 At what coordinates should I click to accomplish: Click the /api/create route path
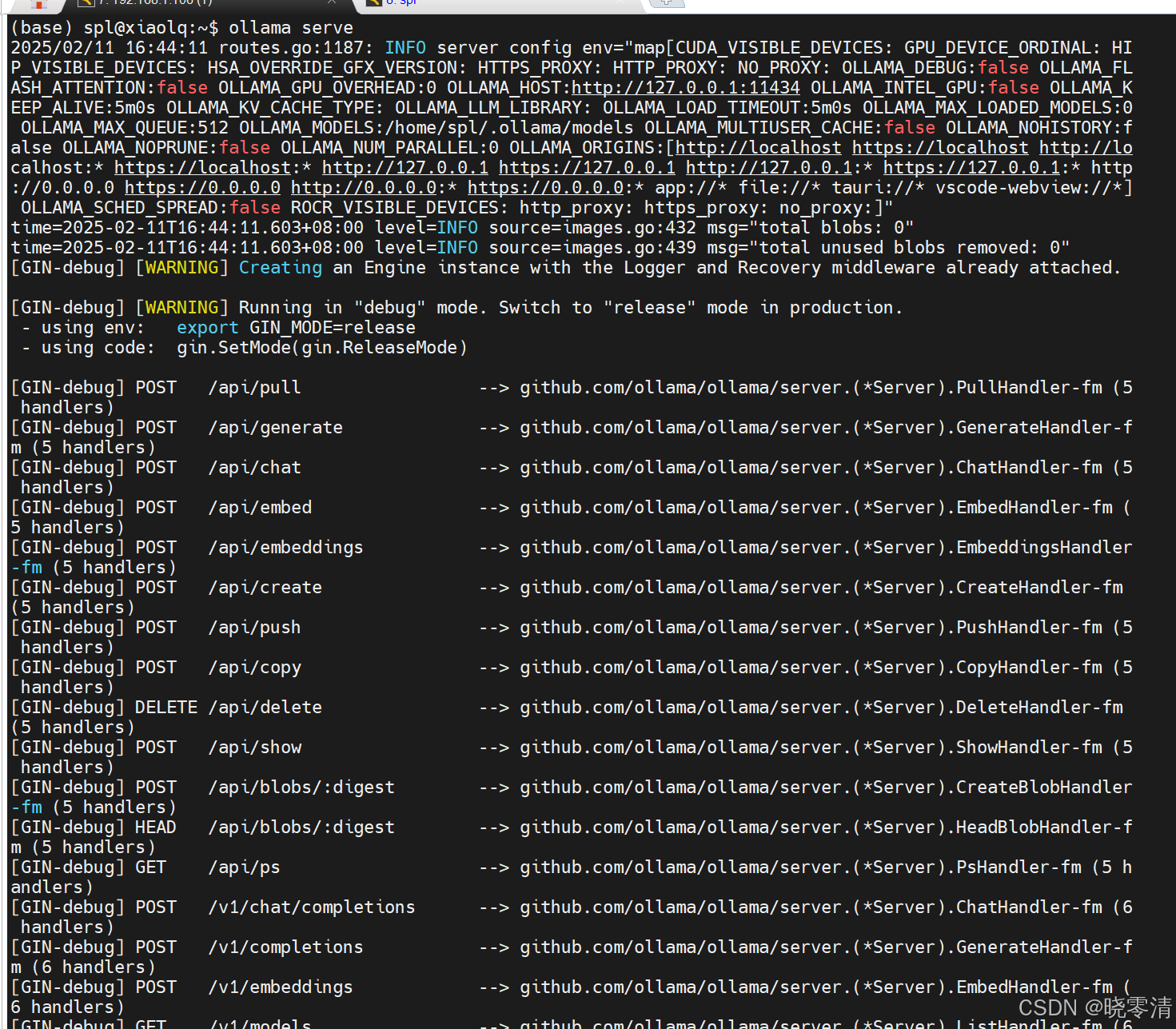click(265, 588)
